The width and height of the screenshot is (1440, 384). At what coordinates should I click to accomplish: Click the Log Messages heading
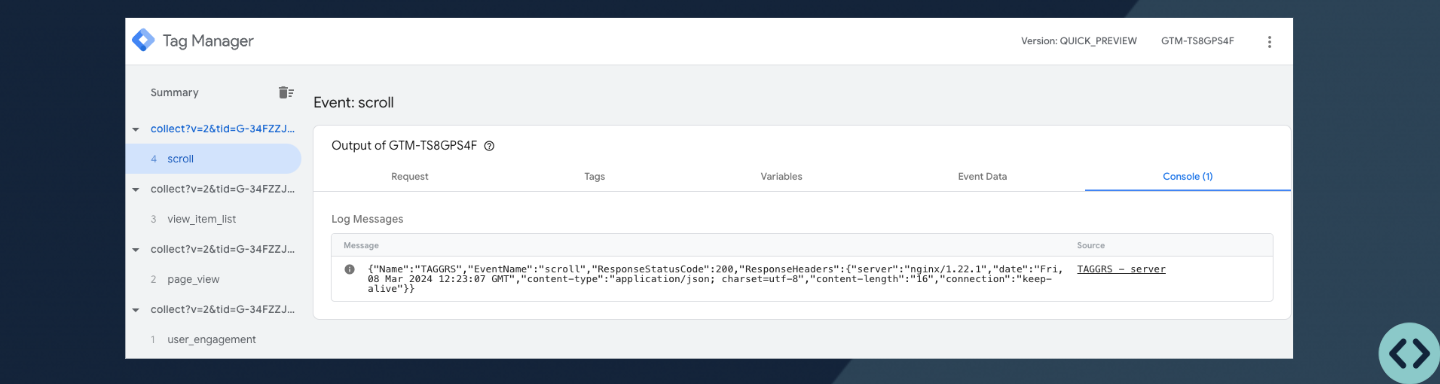[368, 218]
